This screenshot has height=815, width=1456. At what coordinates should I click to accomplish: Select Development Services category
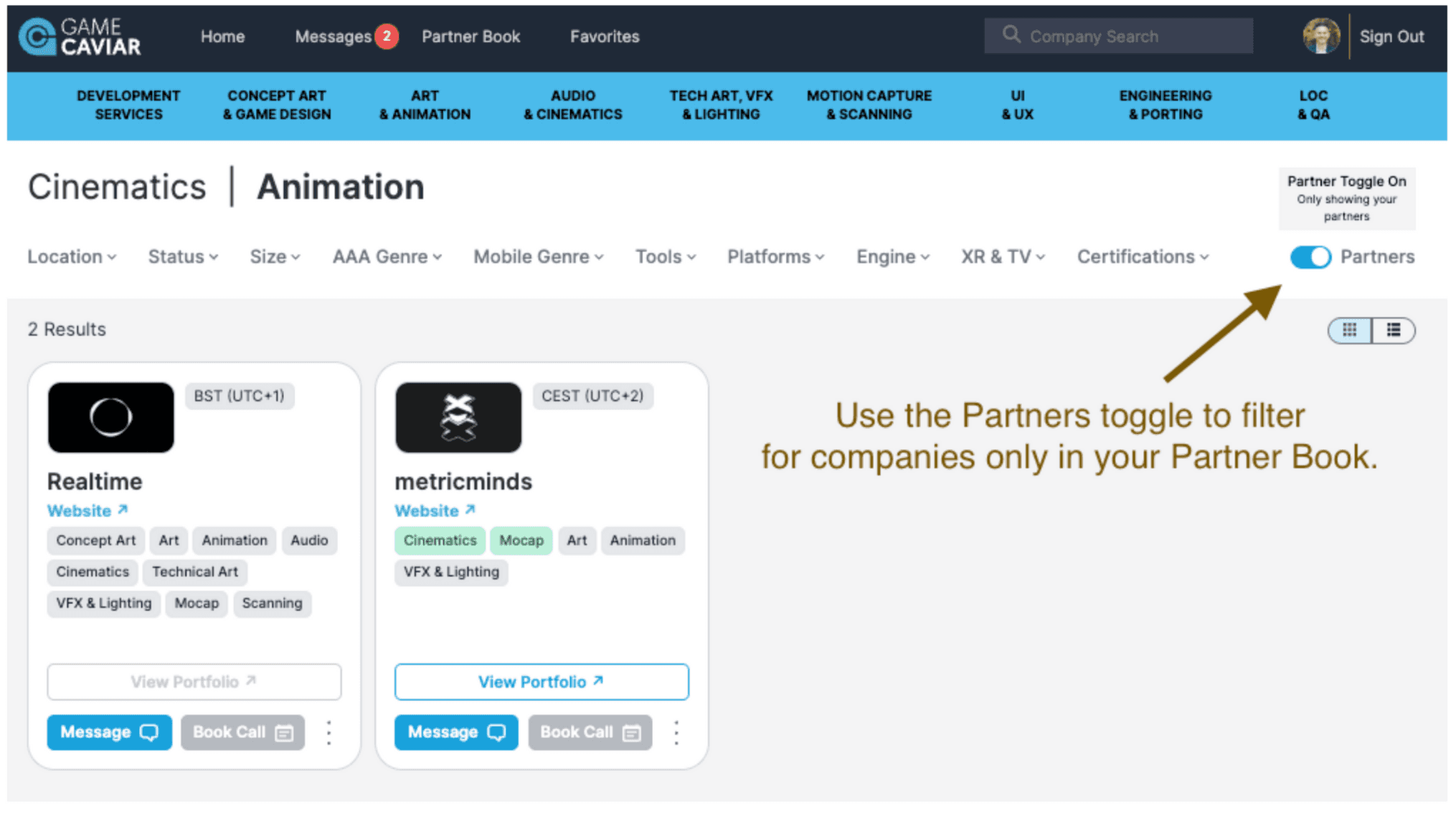tap(128, 105)
